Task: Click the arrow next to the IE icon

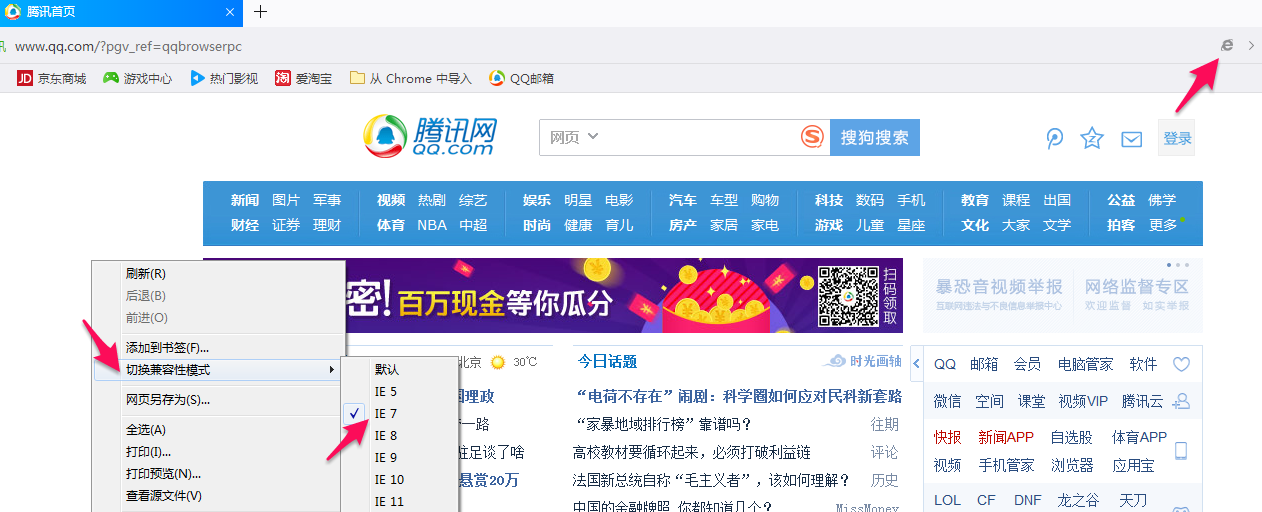Action: coord(1251,45)
